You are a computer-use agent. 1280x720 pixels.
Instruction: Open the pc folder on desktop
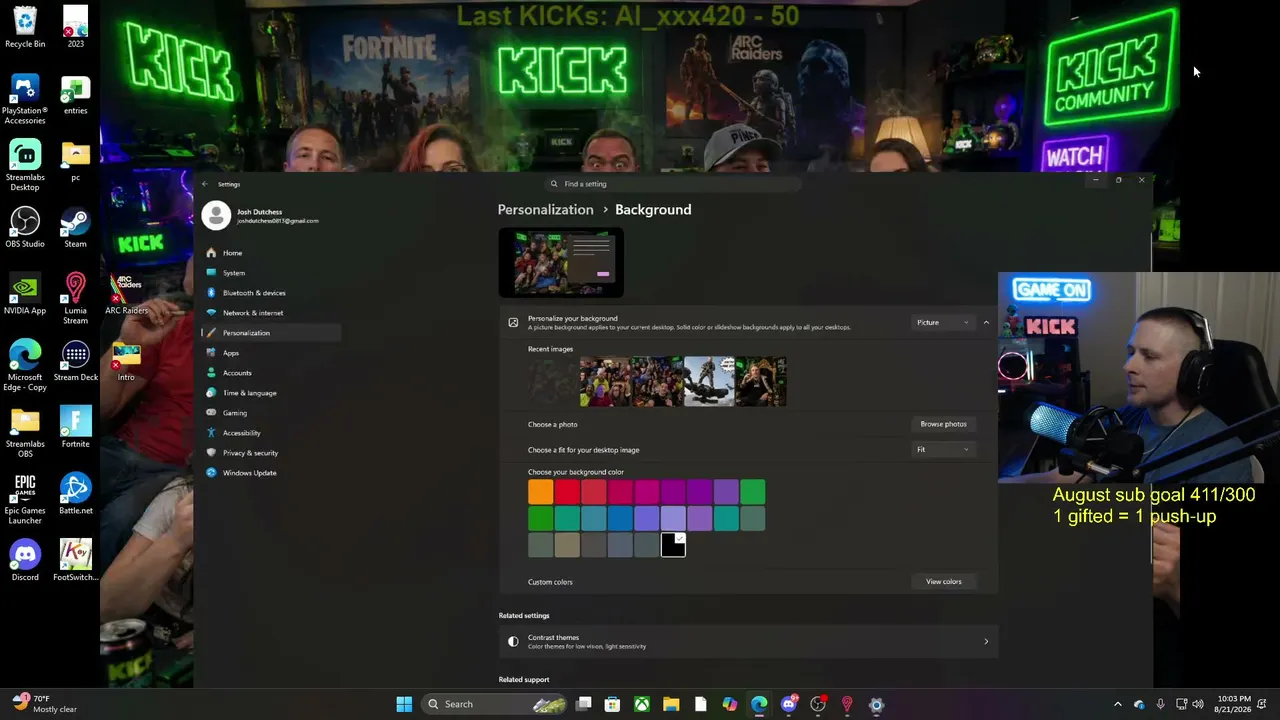click(x=76, y=161)
